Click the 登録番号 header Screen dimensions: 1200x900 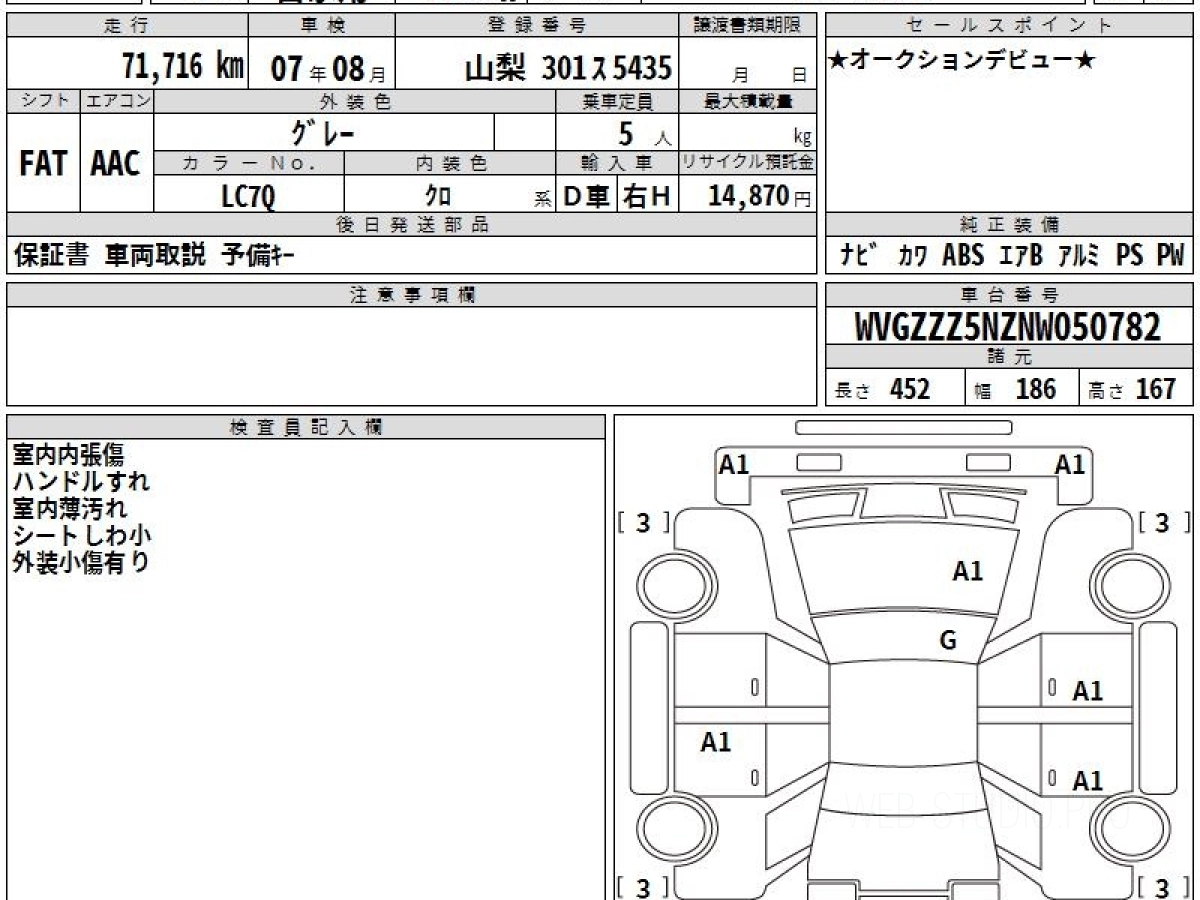[538, 26]
